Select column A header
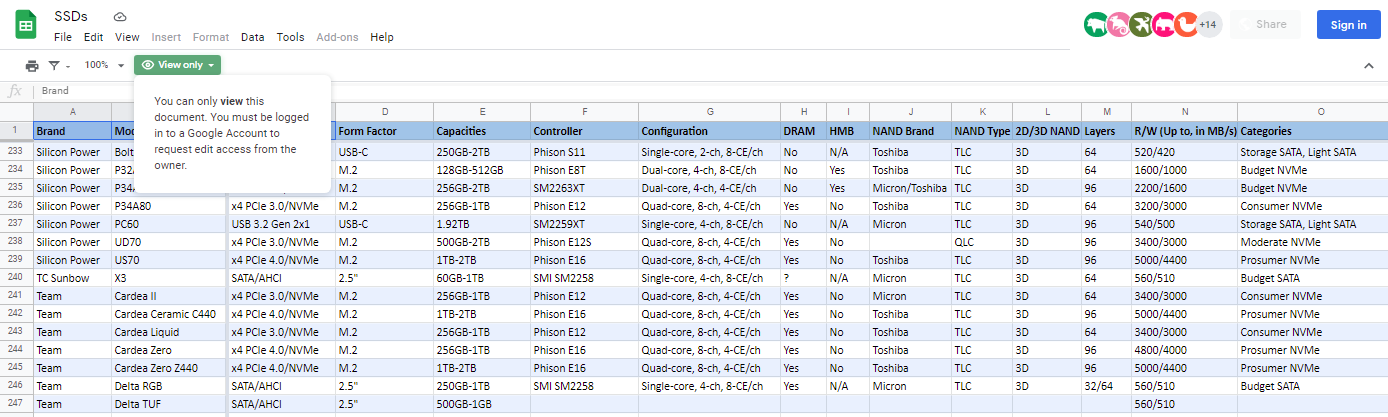The height and width of the screenshot is (417, 1388). pyautogui.click(x=72, y=111)
